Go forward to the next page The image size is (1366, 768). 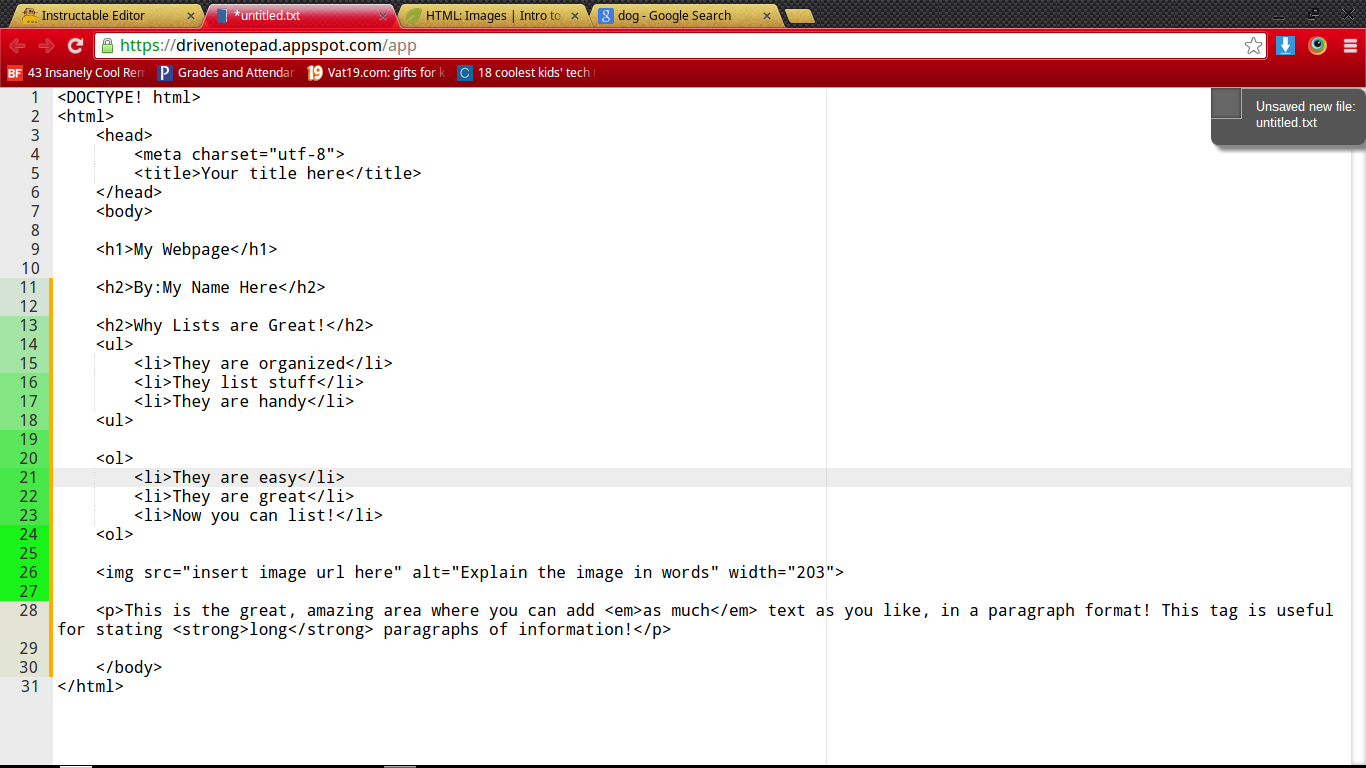[46, 46]
